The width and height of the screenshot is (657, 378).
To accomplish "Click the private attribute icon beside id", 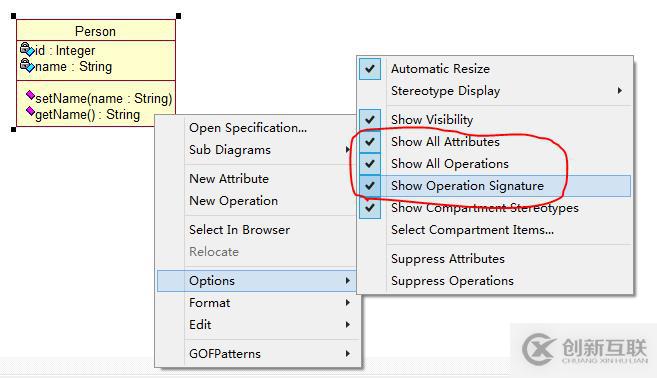I will 27,49.
